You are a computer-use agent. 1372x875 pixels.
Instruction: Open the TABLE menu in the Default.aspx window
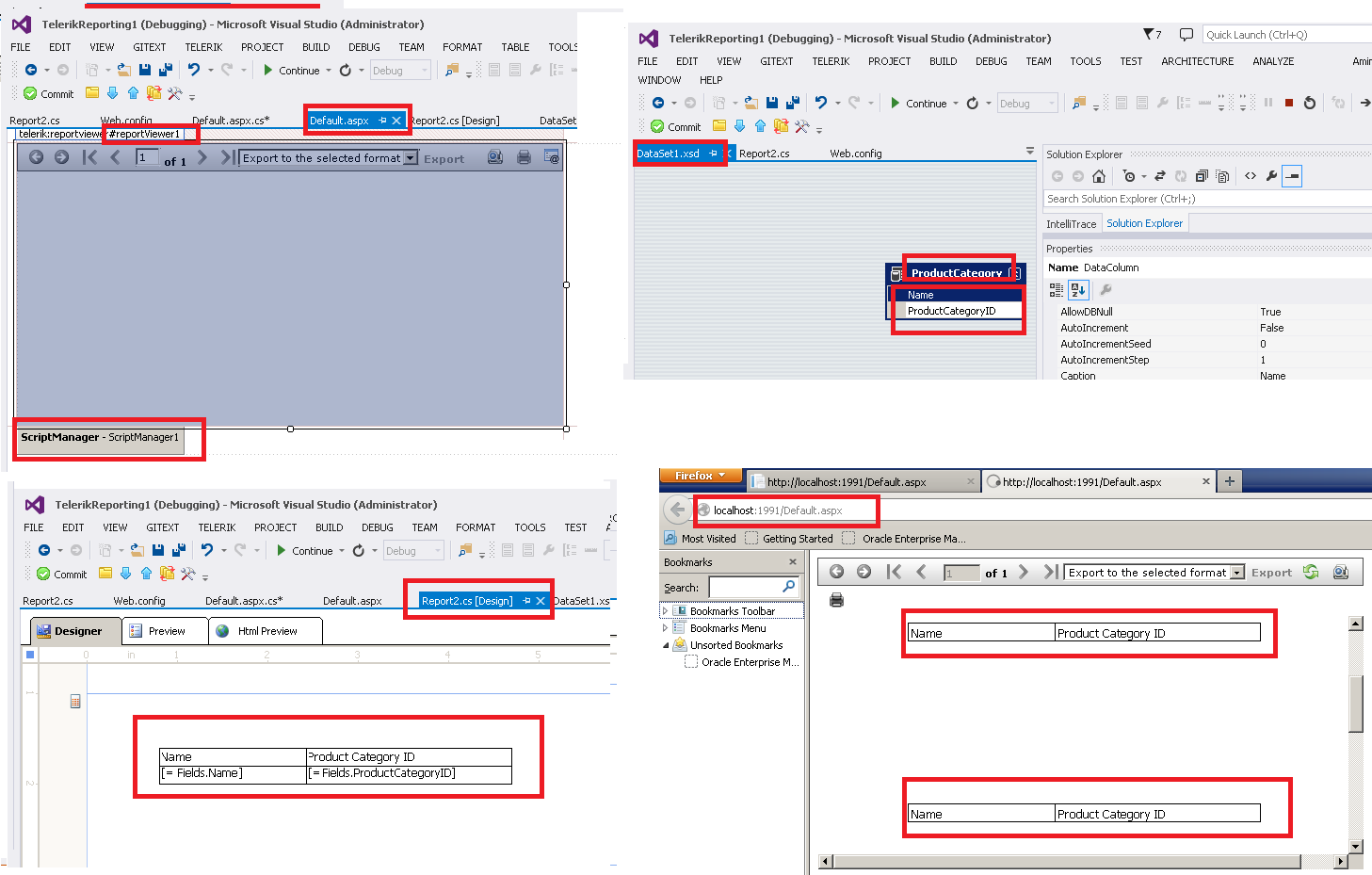click(x=515, y=47)
